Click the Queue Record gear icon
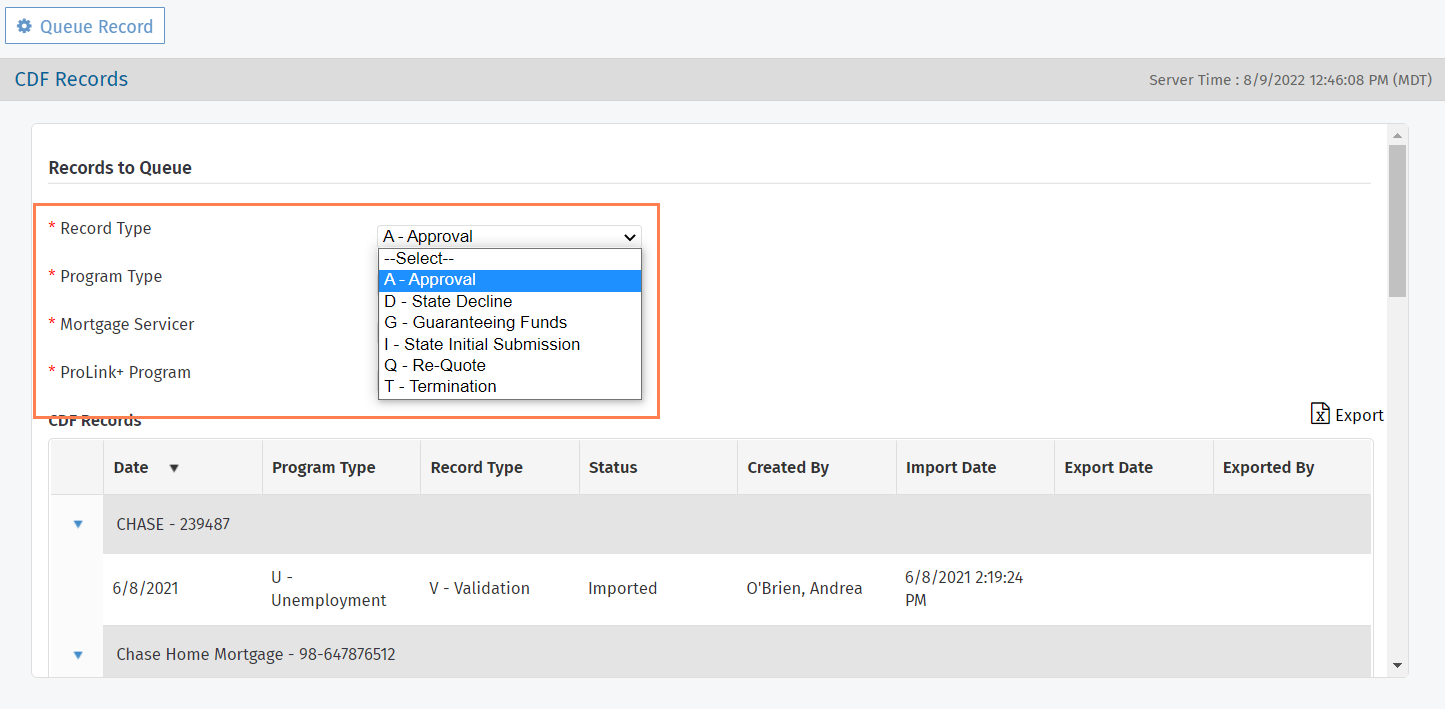The height and width of the screenshot is (709, 1445). click(25, 27)
